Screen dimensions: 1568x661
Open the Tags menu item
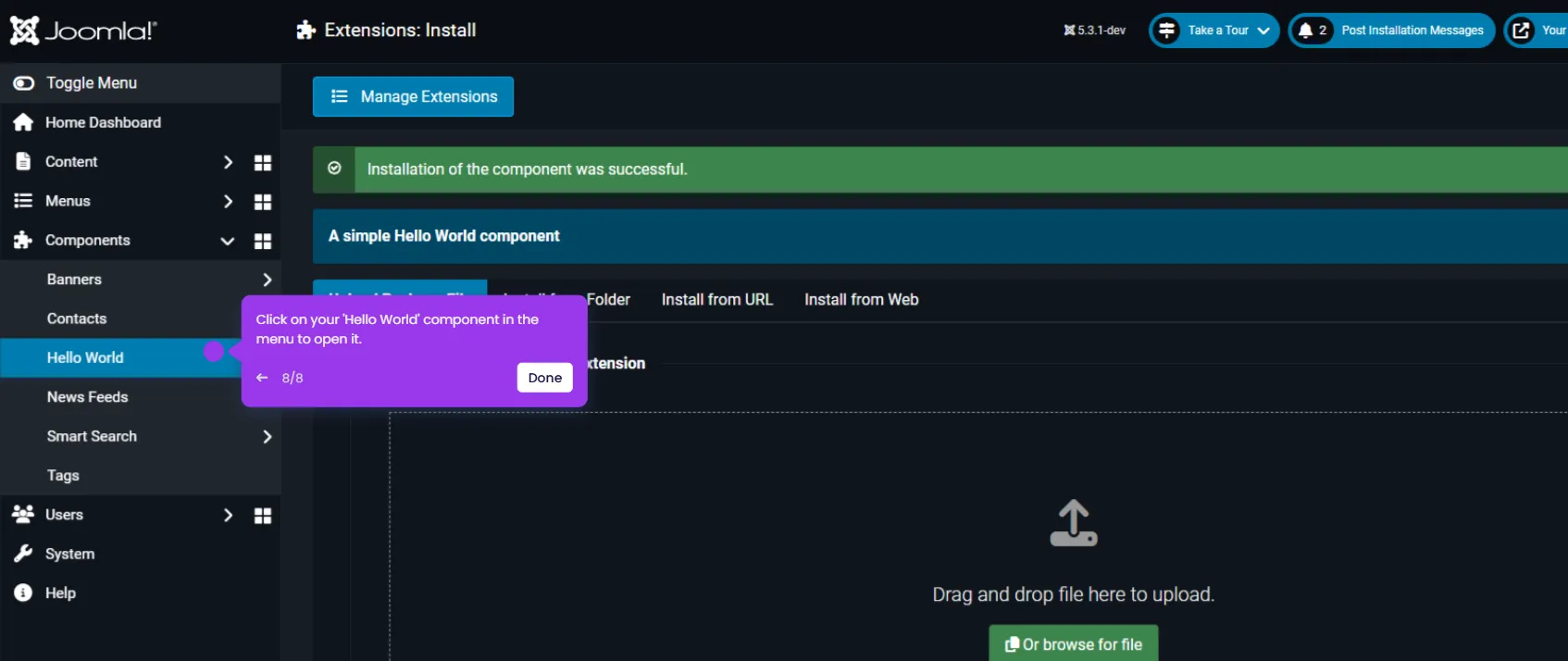63,476
